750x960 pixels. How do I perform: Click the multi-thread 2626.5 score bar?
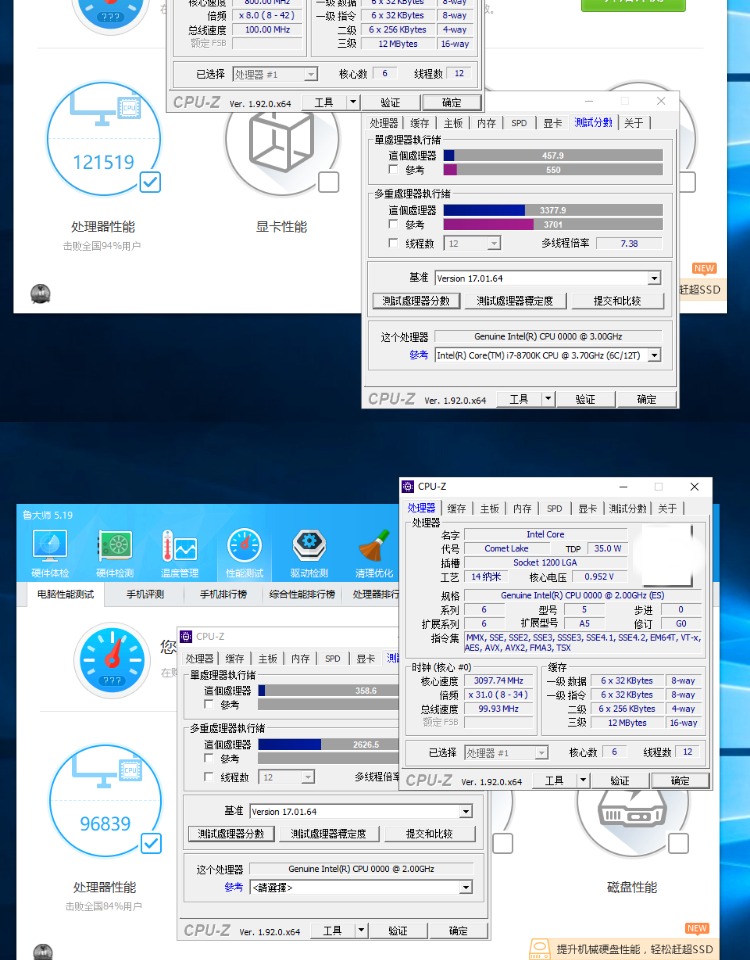click(x=329, y=744)
